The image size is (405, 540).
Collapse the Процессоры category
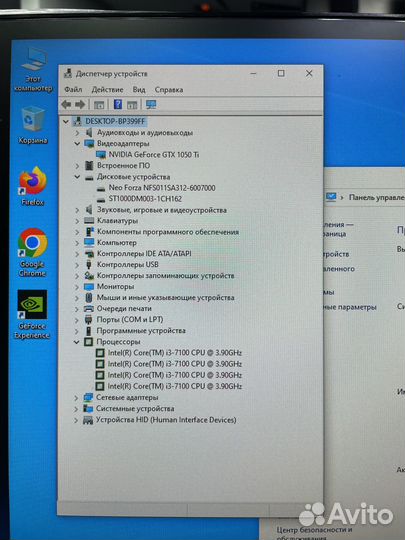(x=76, y=342)
